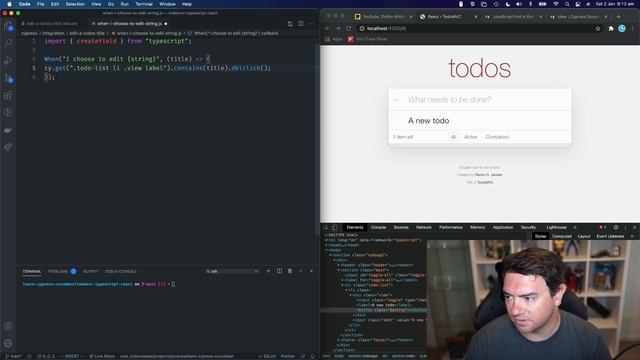640x360 pixels.
Task: Switch to the PROBLEMS panel tab
Action: (x=58, y=271)
